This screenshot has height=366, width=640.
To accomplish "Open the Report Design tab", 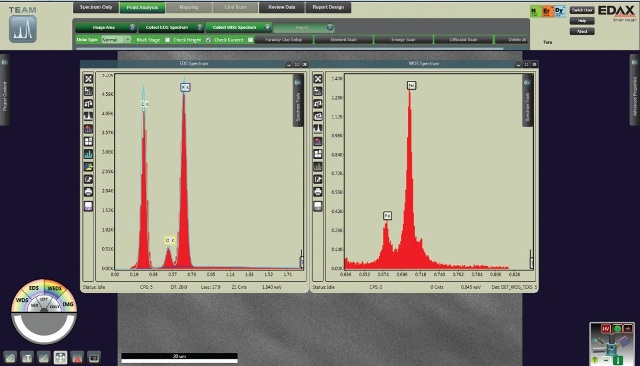I will click(328, 7).
